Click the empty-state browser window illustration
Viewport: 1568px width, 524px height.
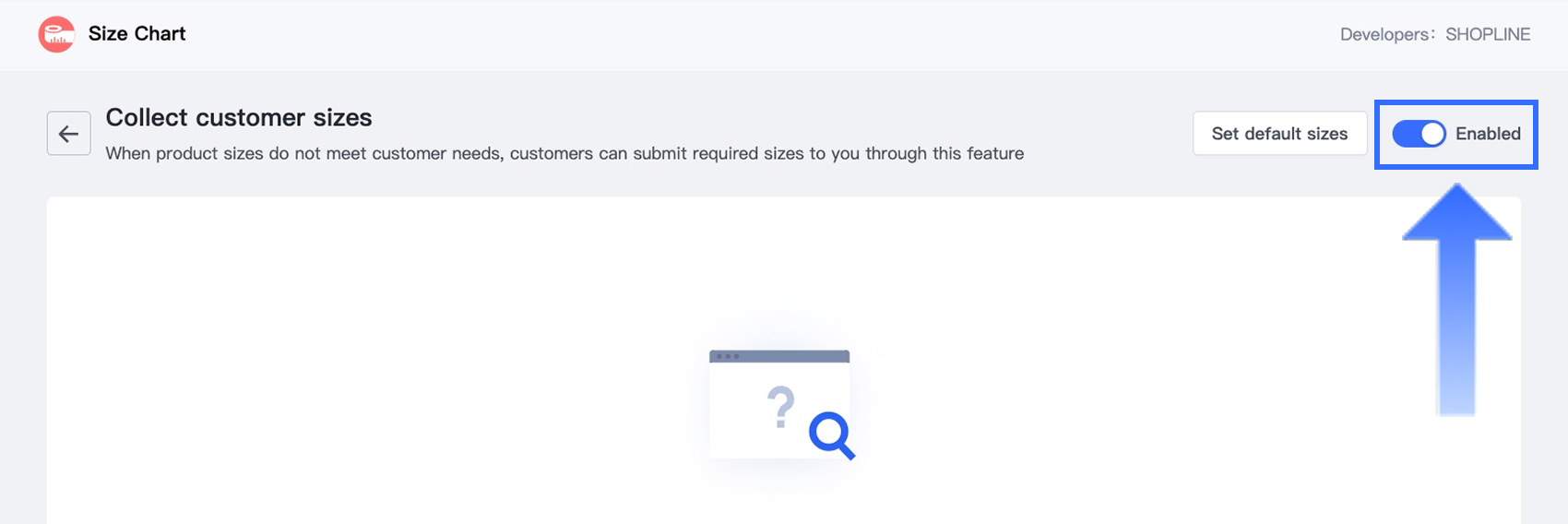[x=779, y=404]
